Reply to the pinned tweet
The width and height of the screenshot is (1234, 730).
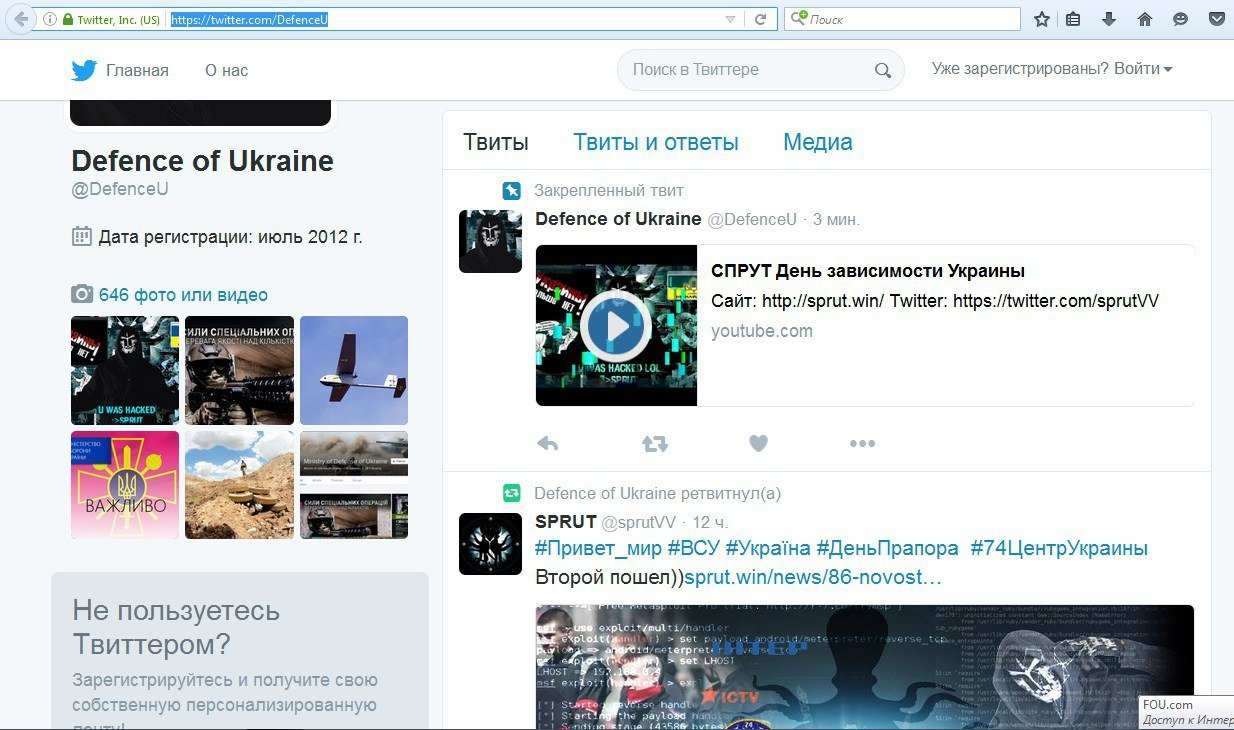click(547, 444)
